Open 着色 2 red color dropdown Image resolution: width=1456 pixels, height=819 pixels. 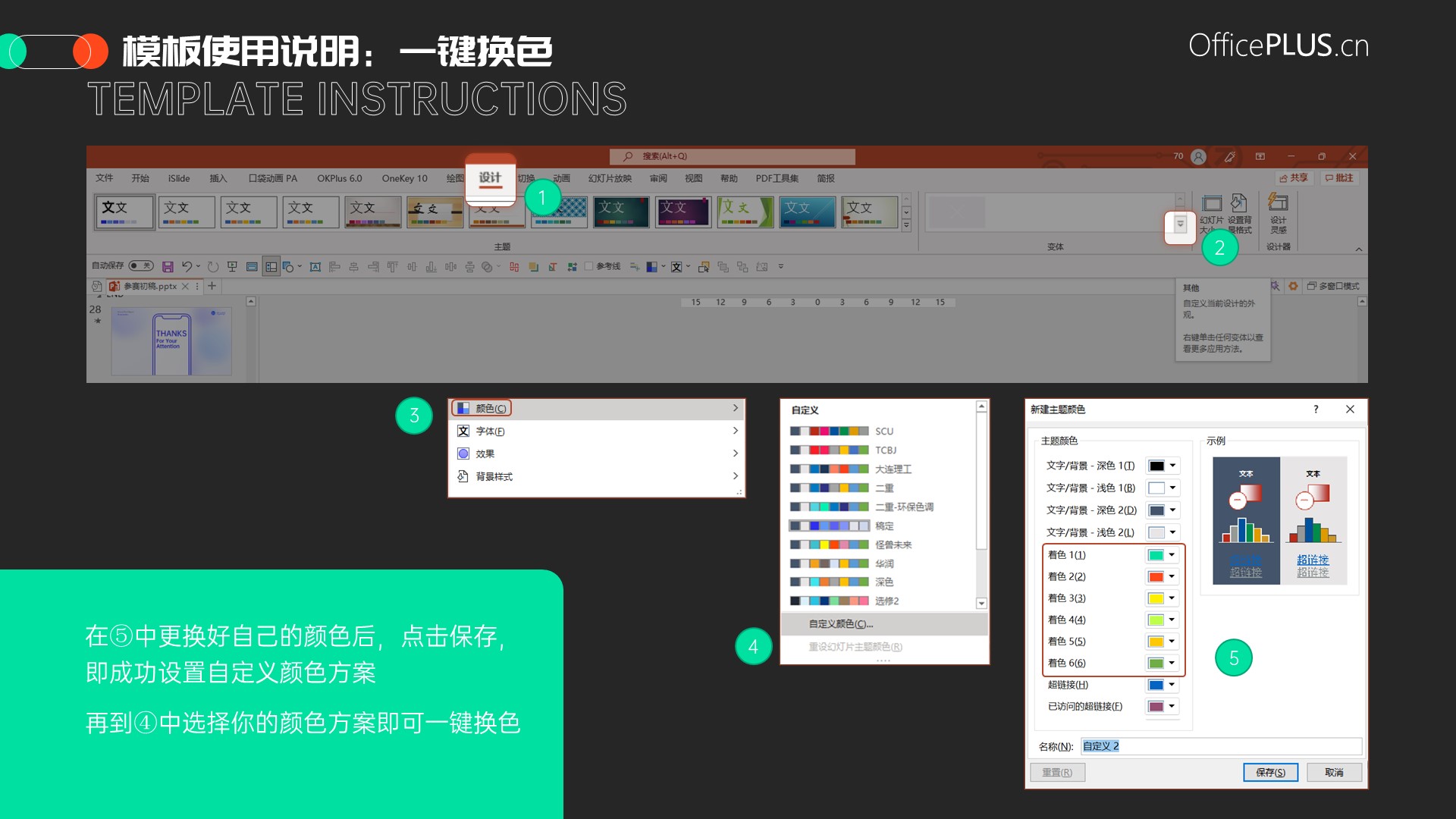(x=1162, y=577)
